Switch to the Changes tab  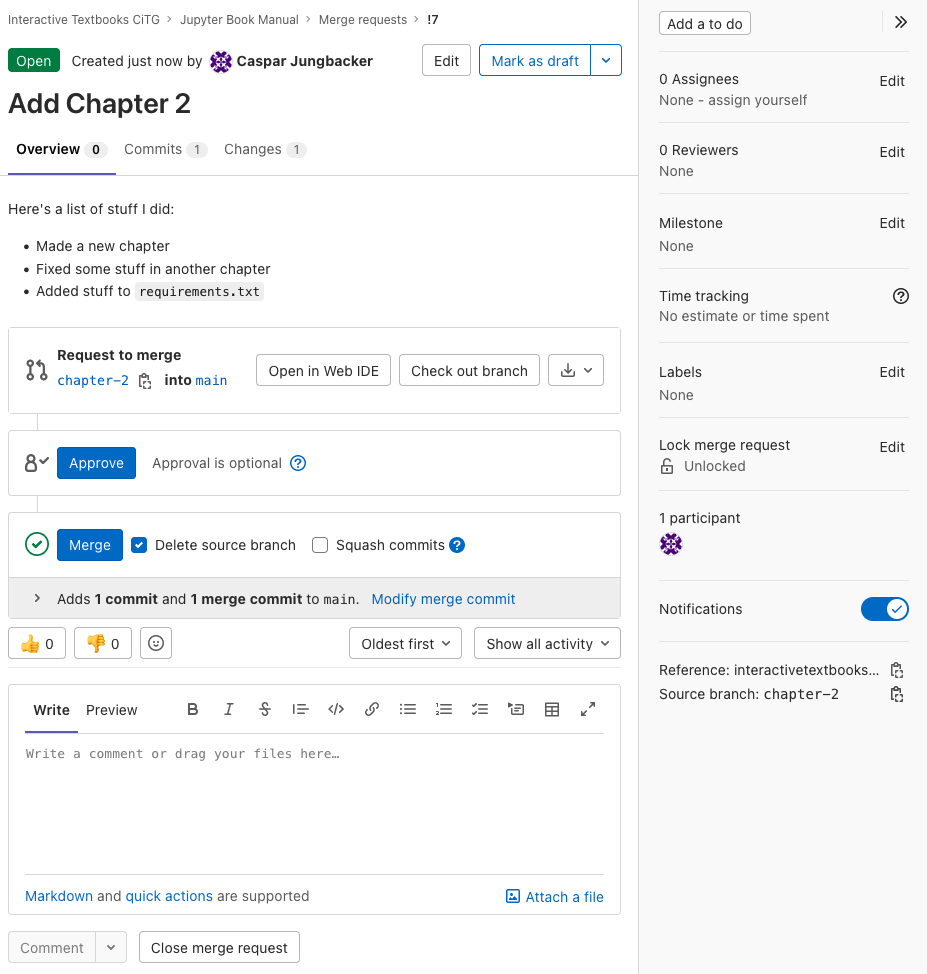coord(255,149)
